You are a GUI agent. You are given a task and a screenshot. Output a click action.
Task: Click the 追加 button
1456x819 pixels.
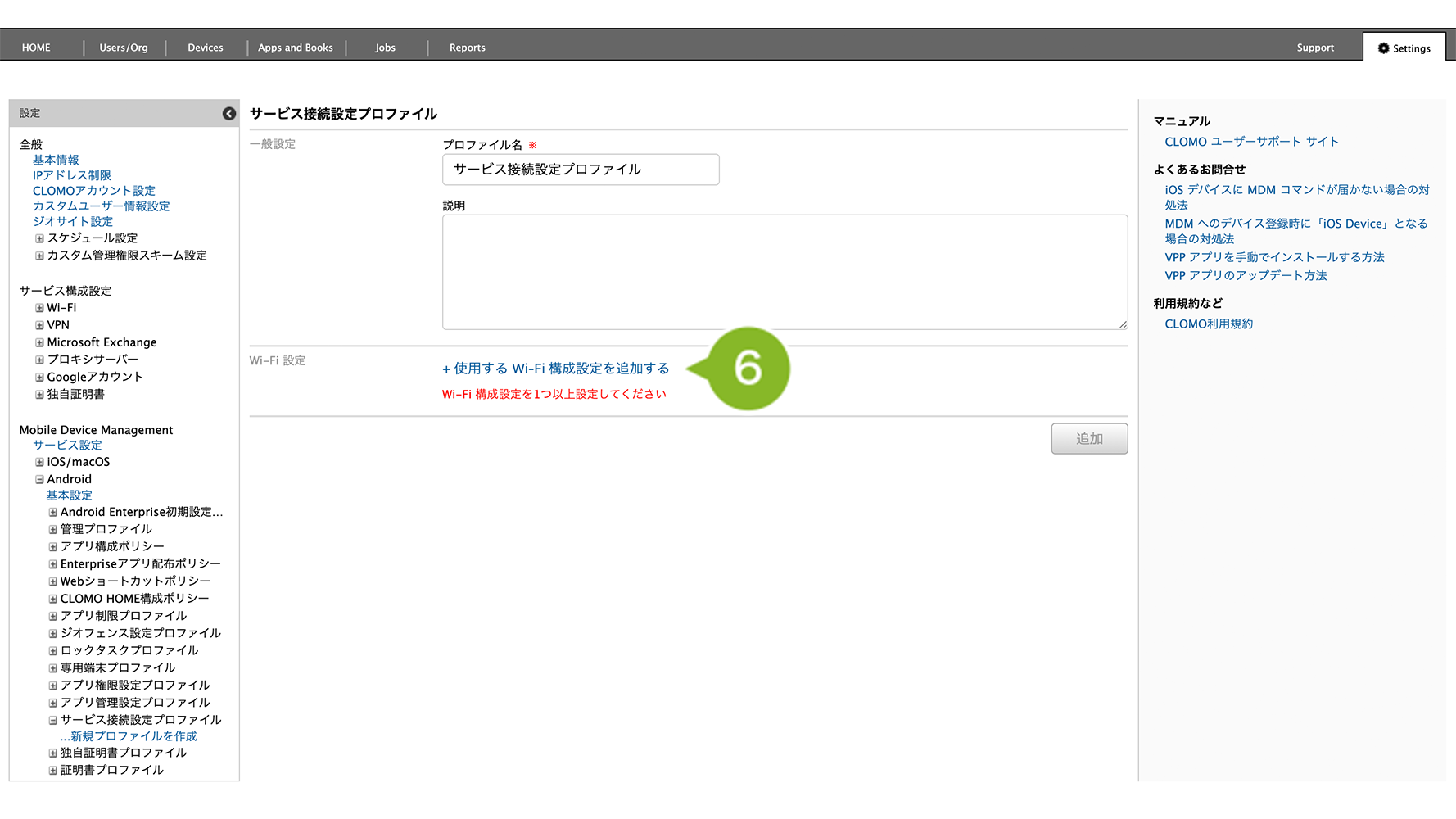[x=1088, y=439]
